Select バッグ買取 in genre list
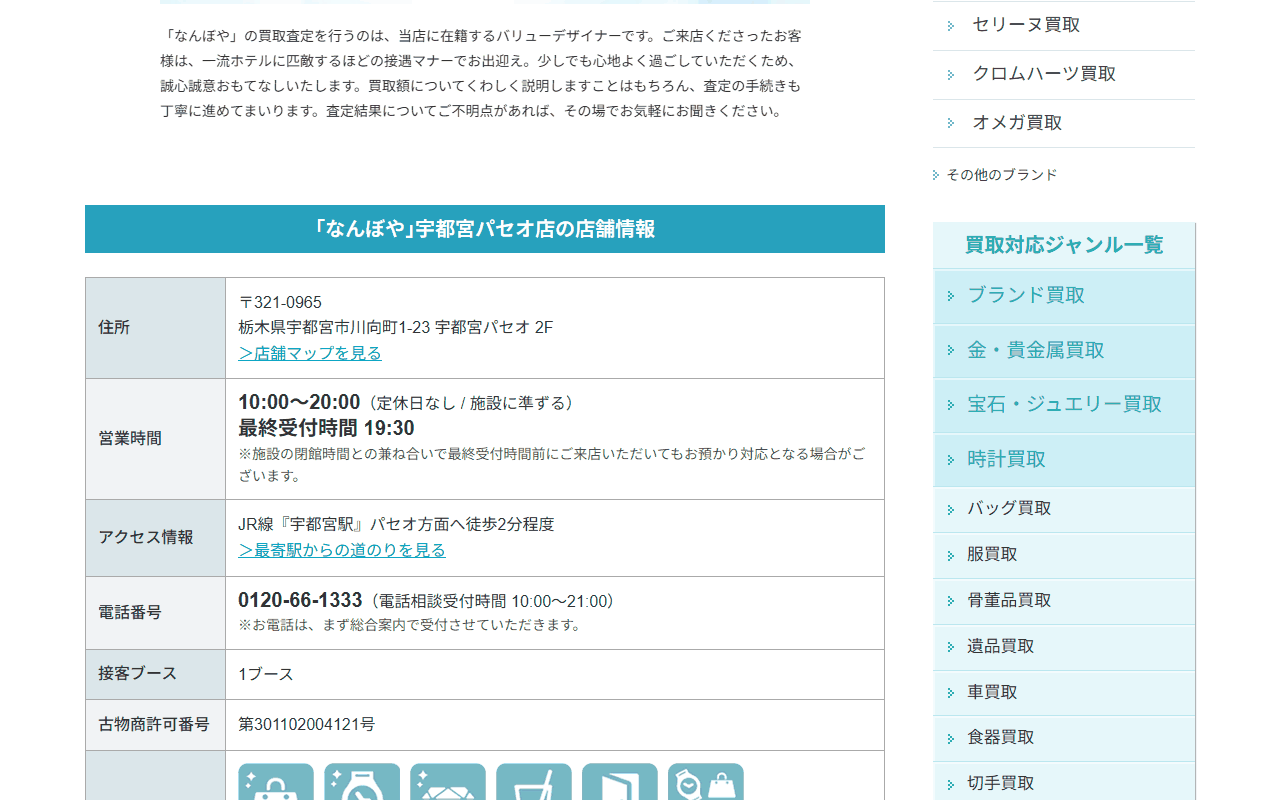This screenshot has height=800, width=1280. coord(1064,509)
